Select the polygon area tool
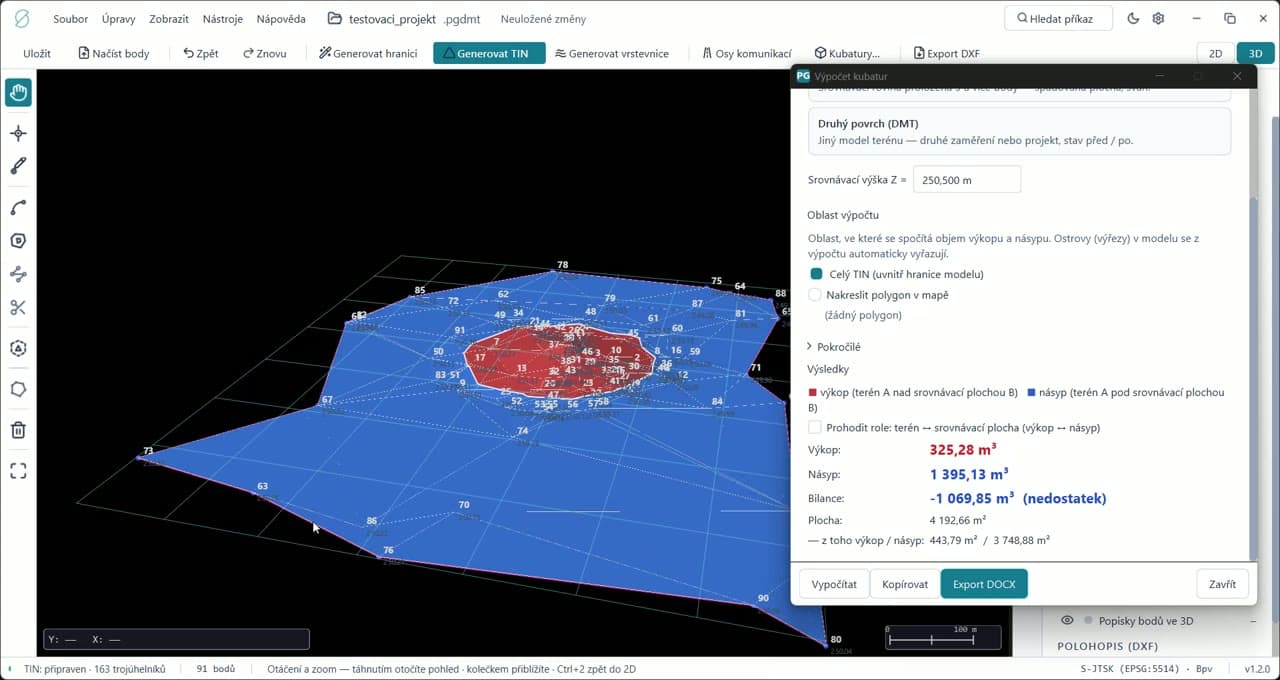1280x680 pixels. (x=18, y=389)
